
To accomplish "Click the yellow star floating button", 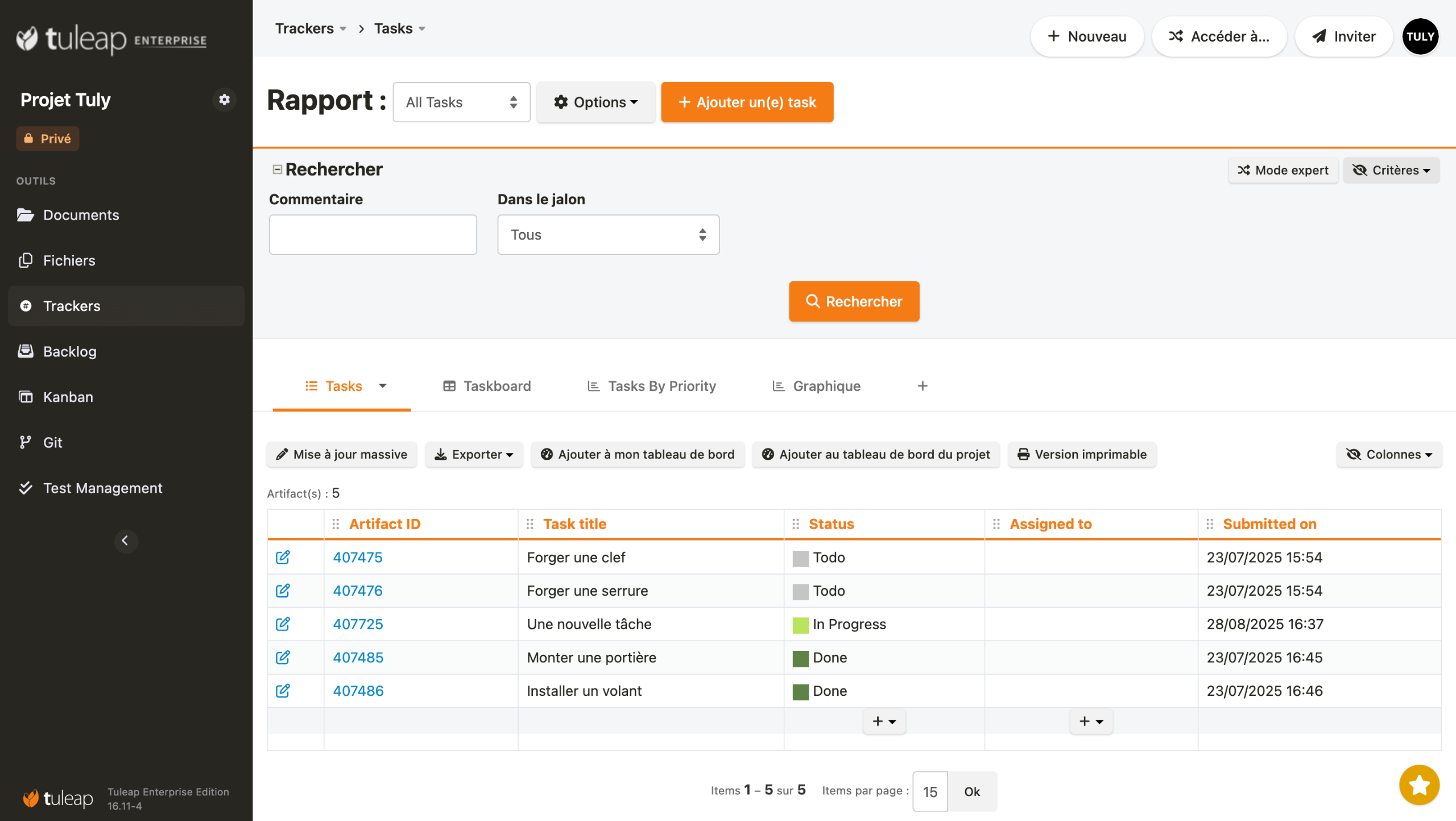I will pos(1418,785).
